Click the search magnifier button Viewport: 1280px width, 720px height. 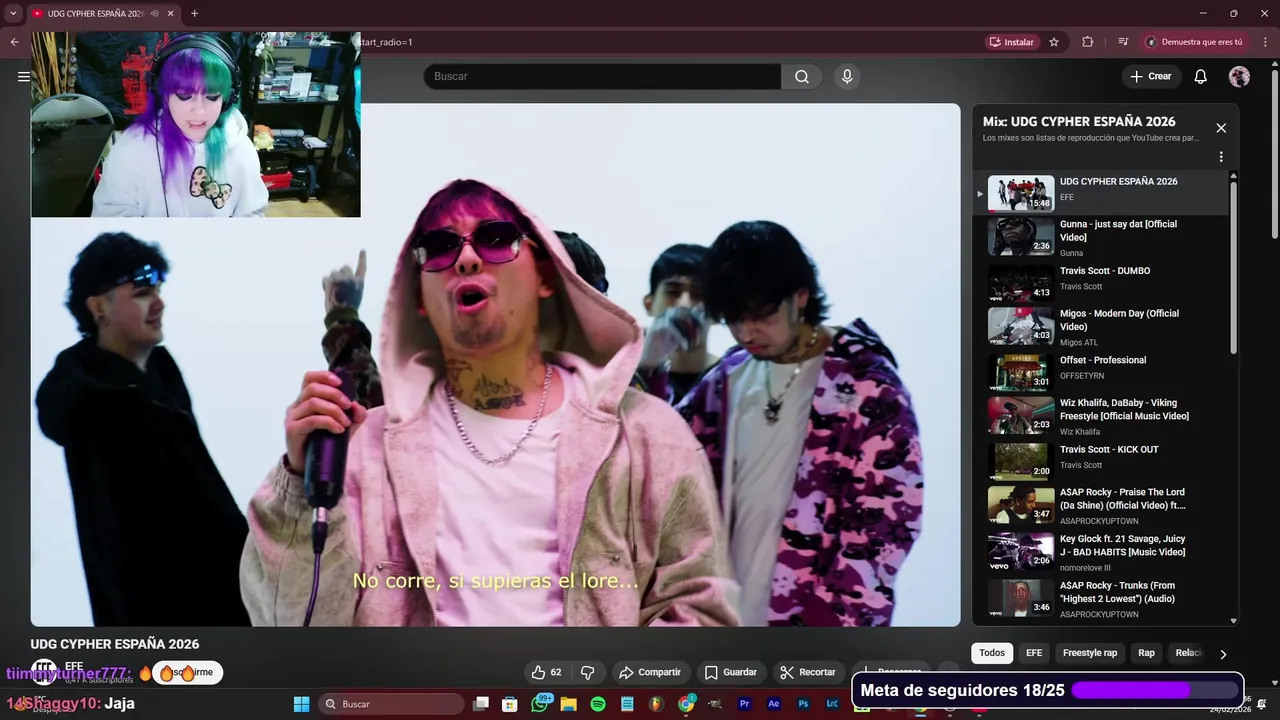[x=802, y=77]
